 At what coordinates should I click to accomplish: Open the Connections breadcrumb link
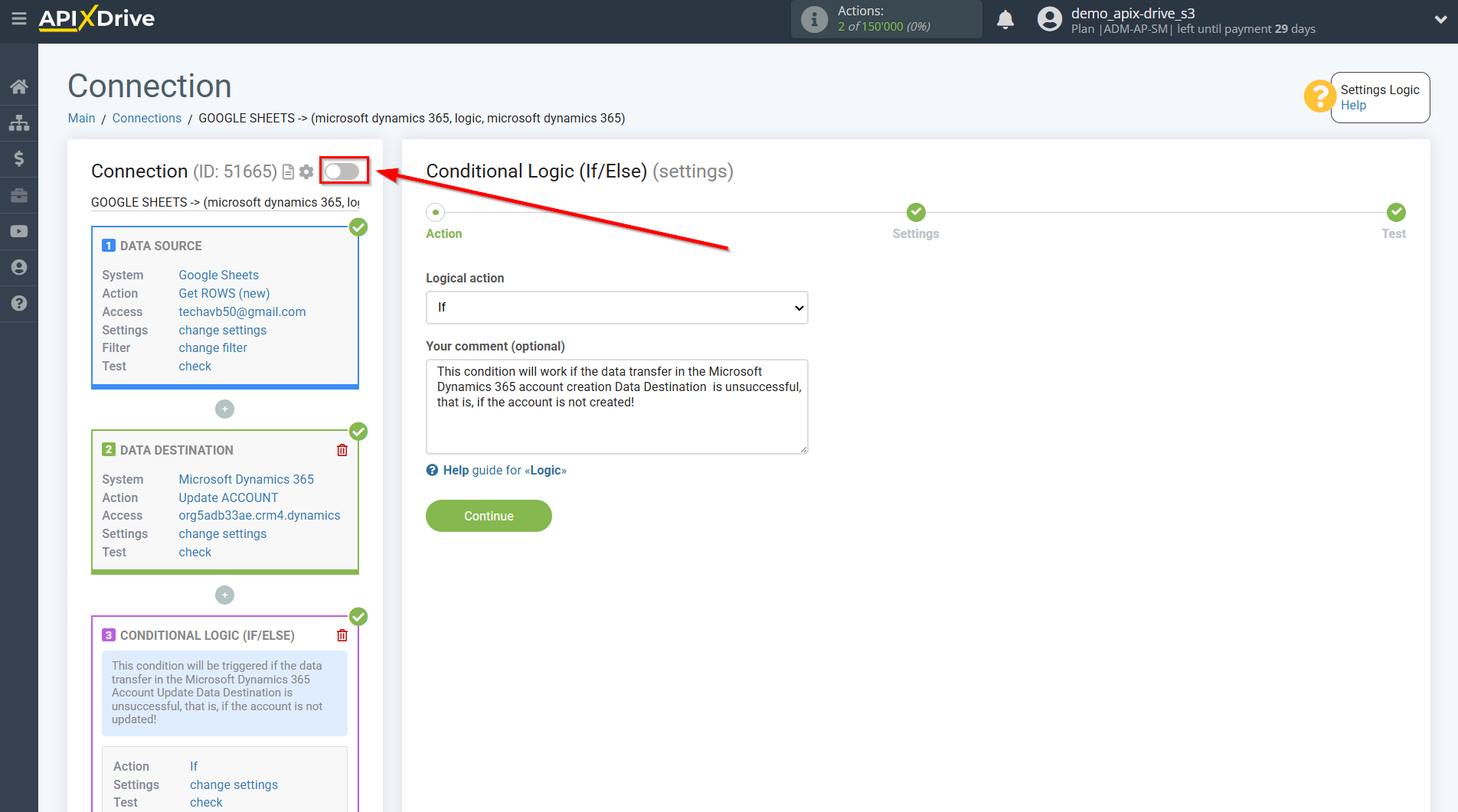[x=147, y=118]
